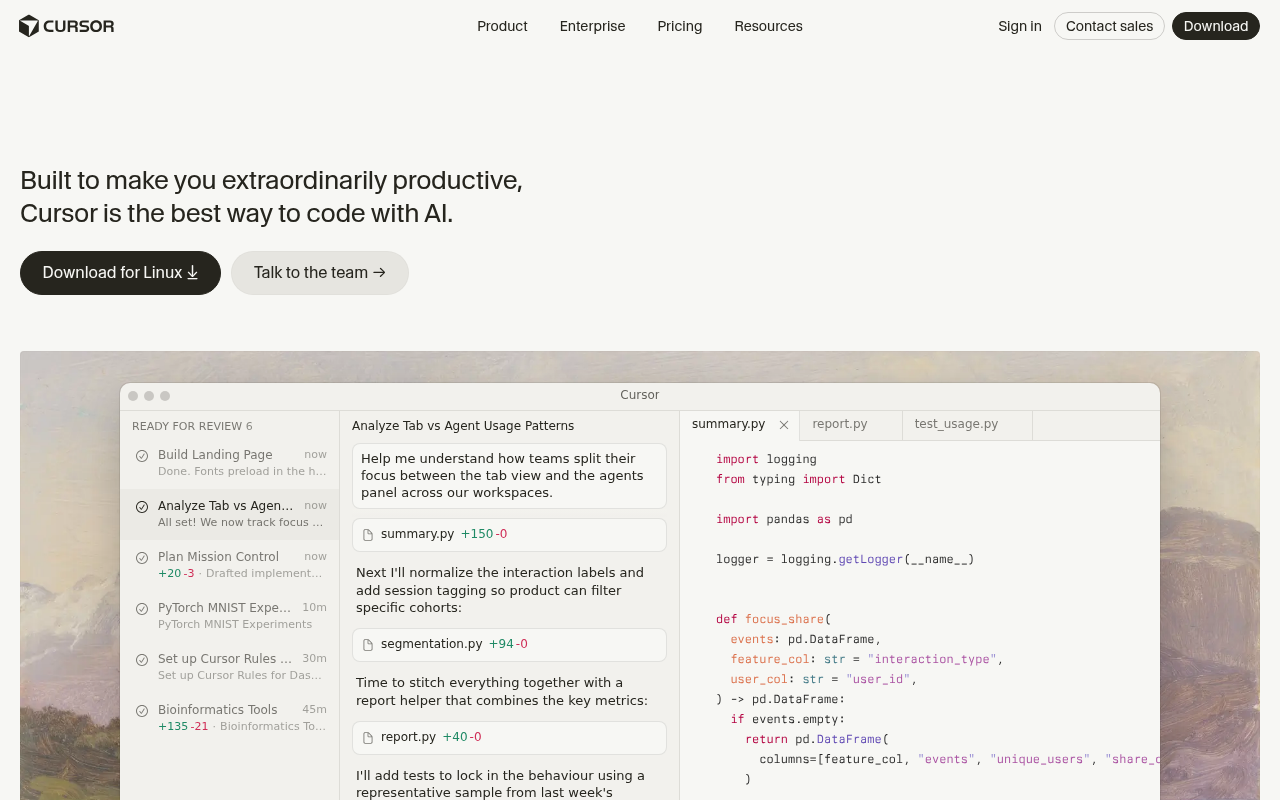Screen dimensions: 1280x800
Task: Click the check icon beside PyTorch MNIST Experiments
Action: tap(141, 610)
